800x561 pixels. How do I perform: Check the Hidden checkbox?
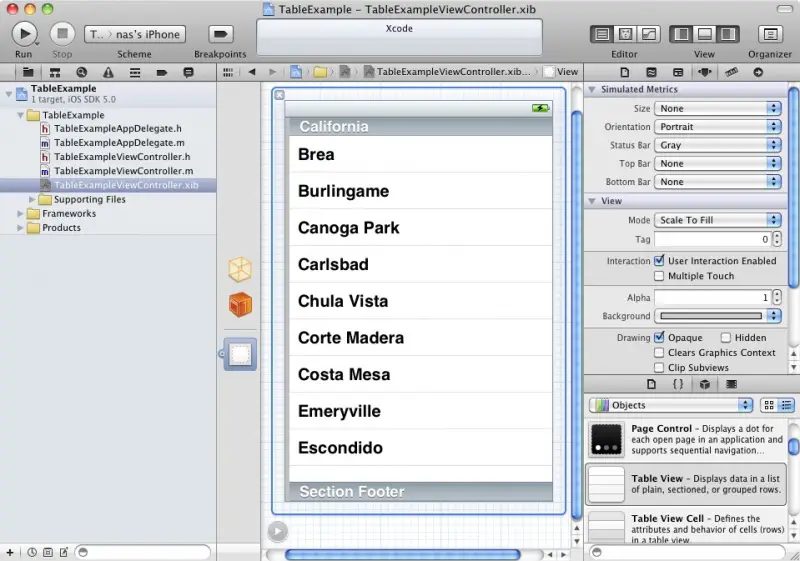(727, 338)
